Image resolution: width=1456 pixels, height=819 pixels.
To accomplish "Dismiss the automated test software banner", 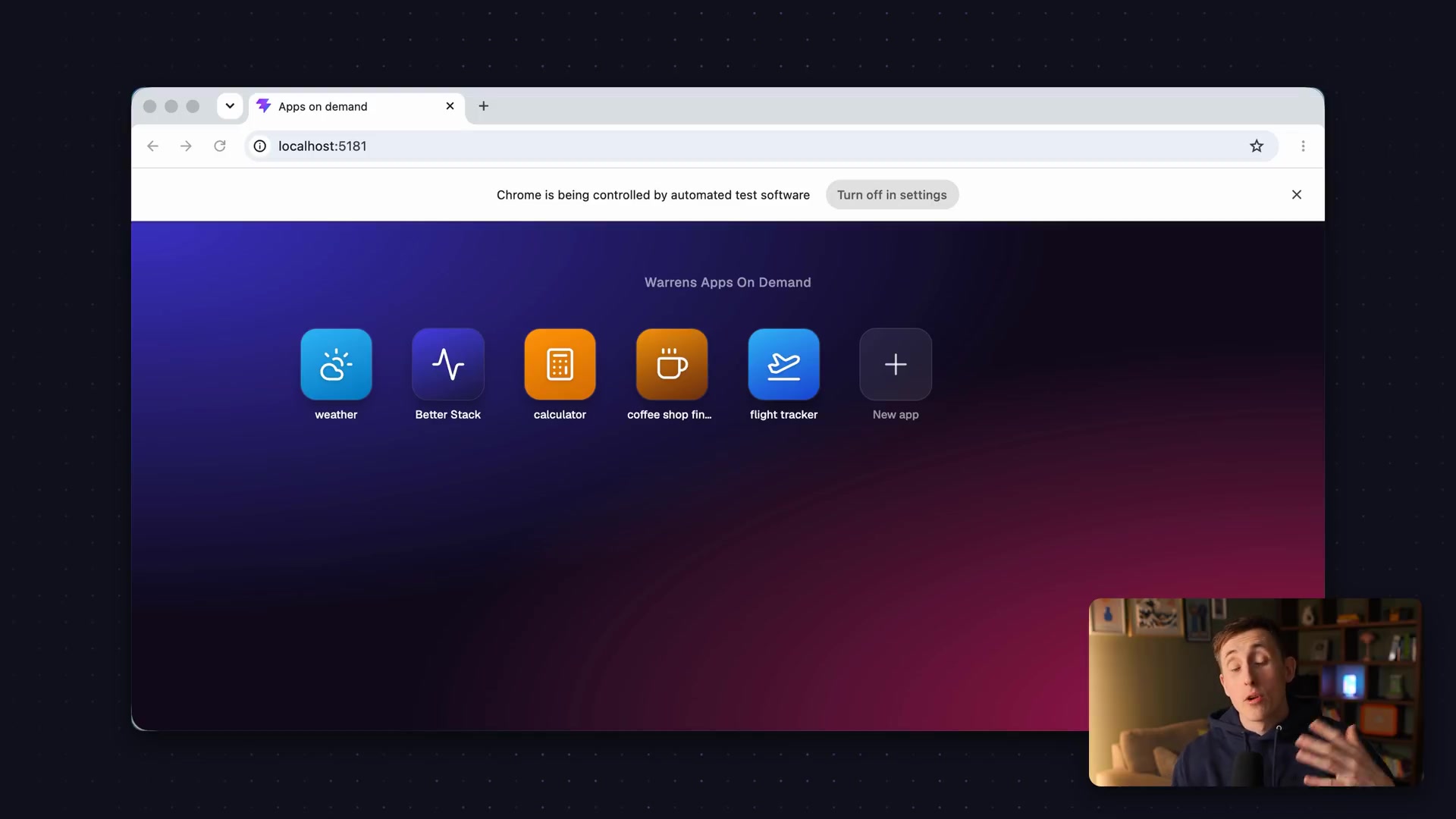I will point(1297,195).
